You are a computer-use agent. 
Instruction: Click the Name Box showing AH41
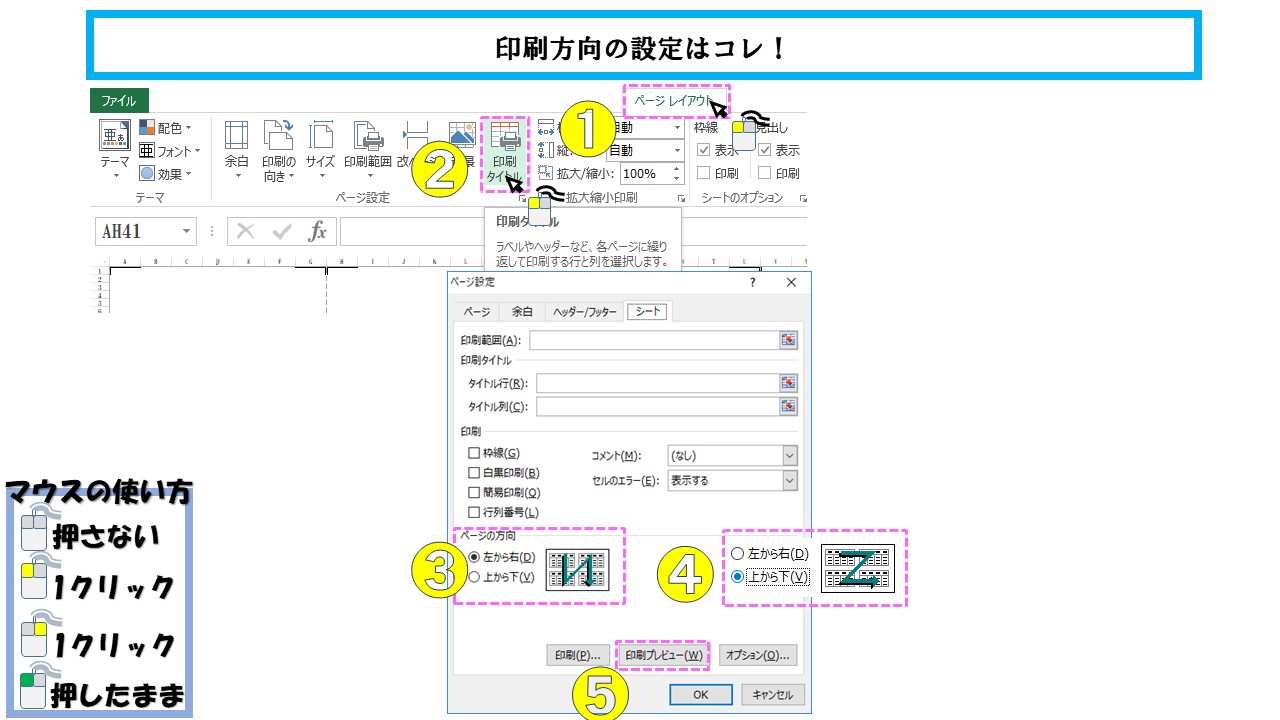pyautogui.click(x=145, y=232)
